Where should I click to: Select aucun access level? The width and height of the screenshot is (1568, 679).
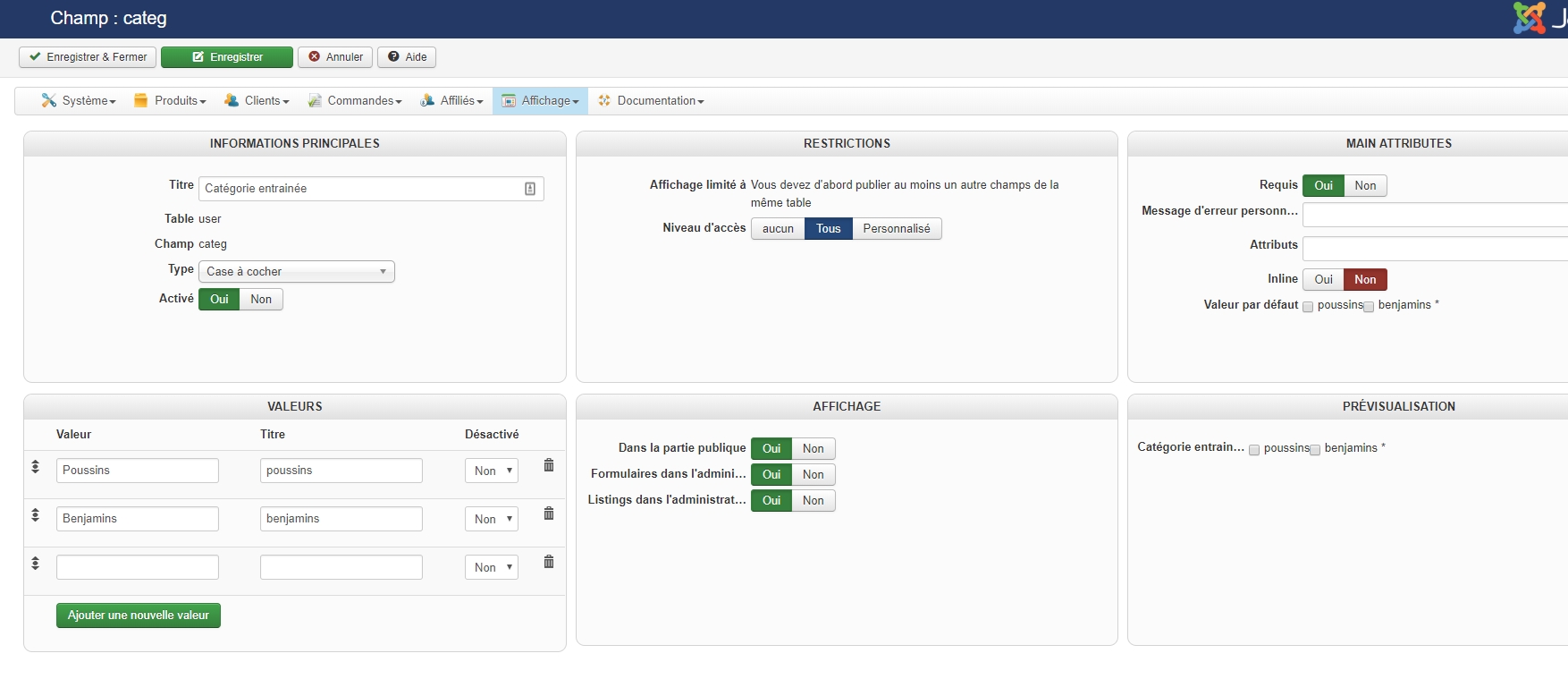778,229
